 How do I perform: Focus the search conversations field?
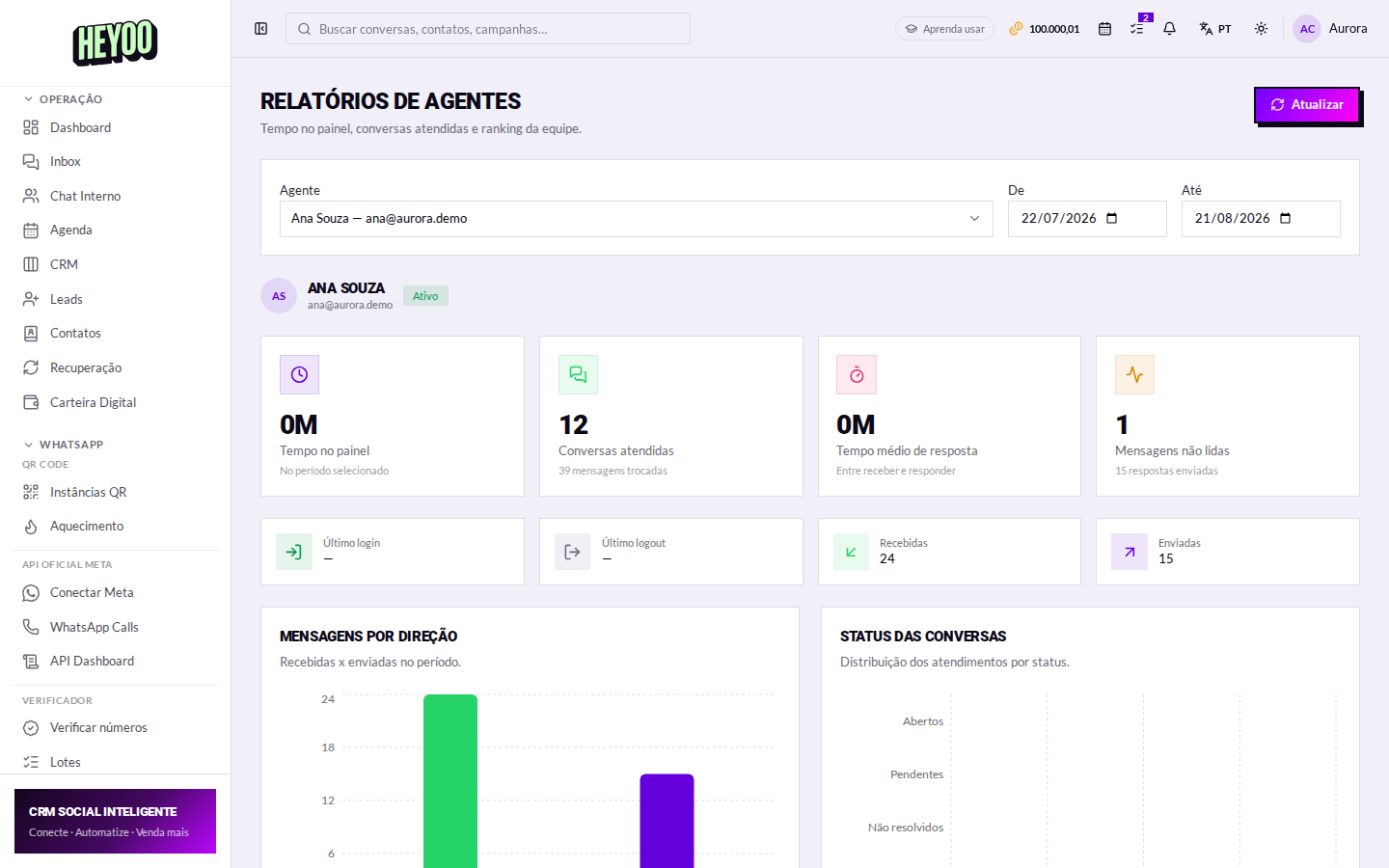click(488, 29)
